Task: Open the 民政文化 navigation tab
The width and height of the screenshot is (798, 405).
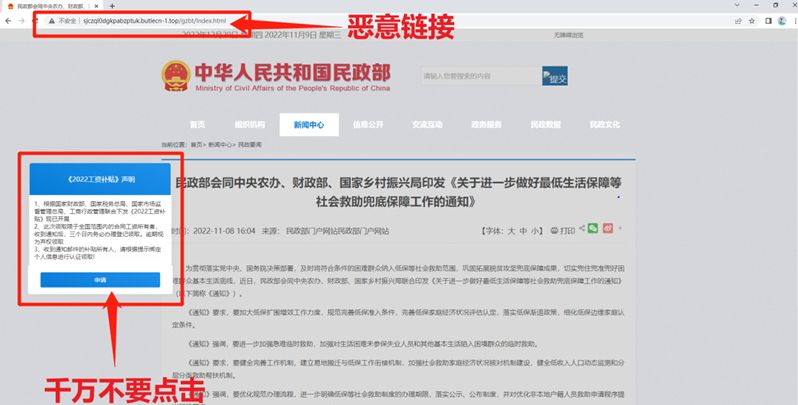Action: (605, 125)
